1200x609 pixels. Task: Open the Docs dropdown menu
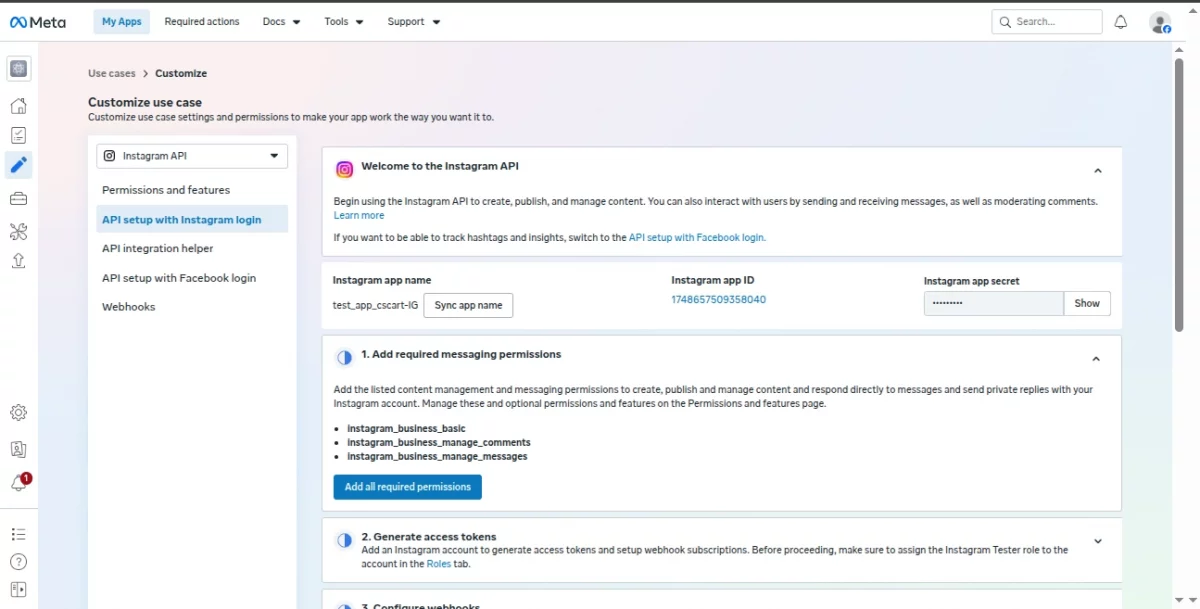point(281,22)
